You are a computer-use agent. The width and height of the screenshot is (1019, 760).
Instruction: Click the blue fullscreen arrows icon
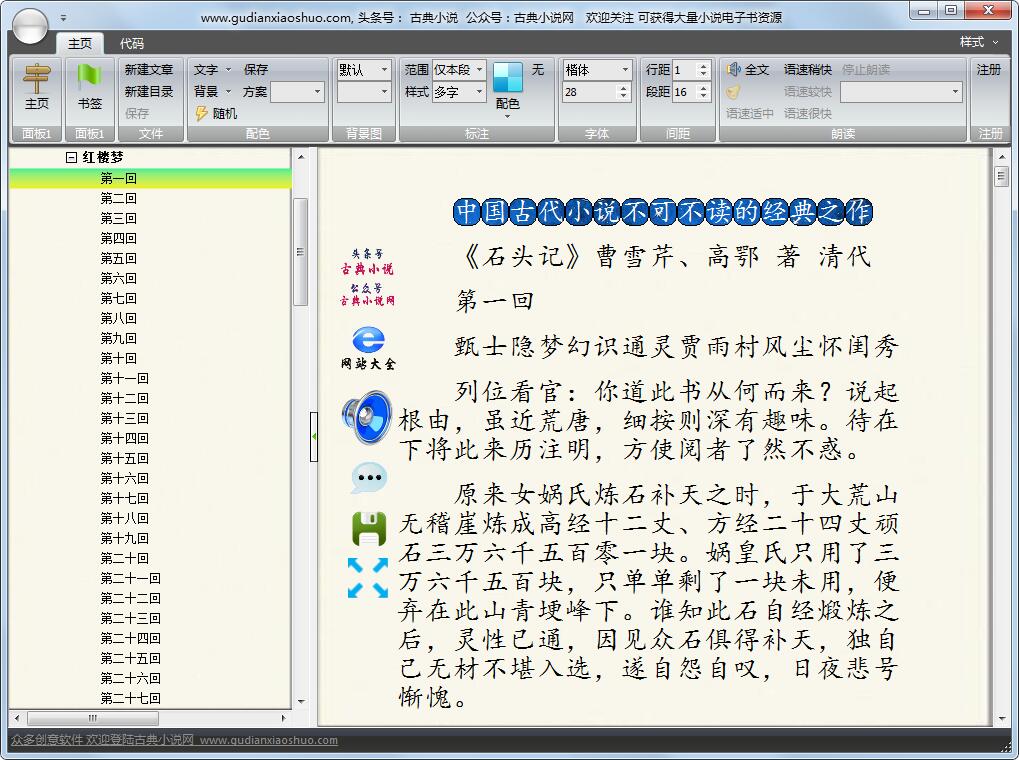click(367, 578)
